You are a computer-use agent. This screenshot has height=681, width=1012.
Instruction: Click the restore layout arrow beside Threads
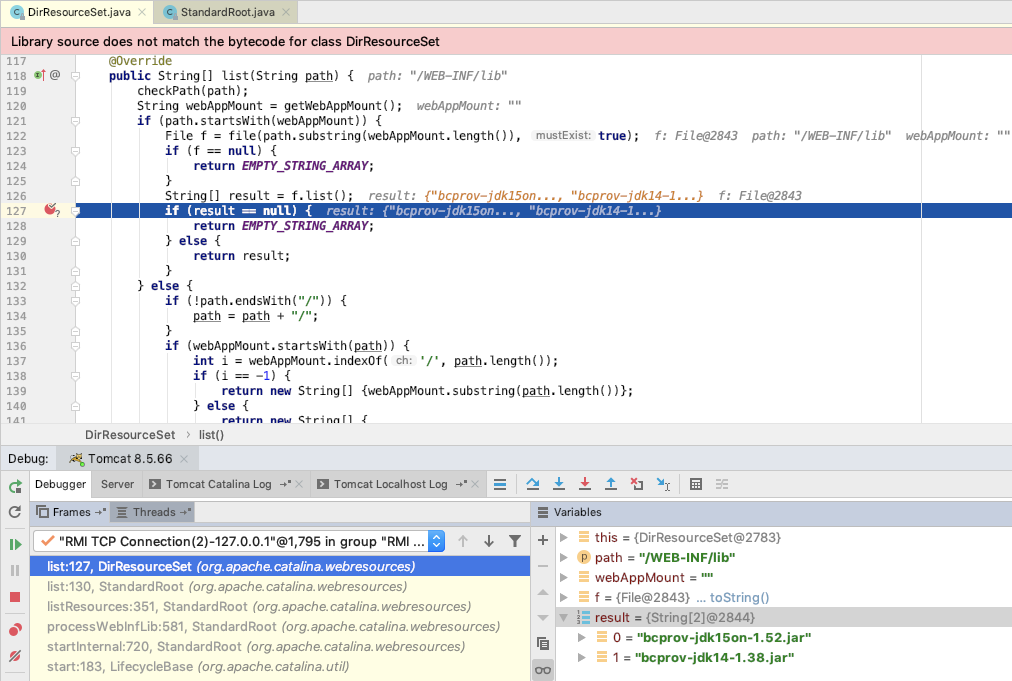pos(185,512)
